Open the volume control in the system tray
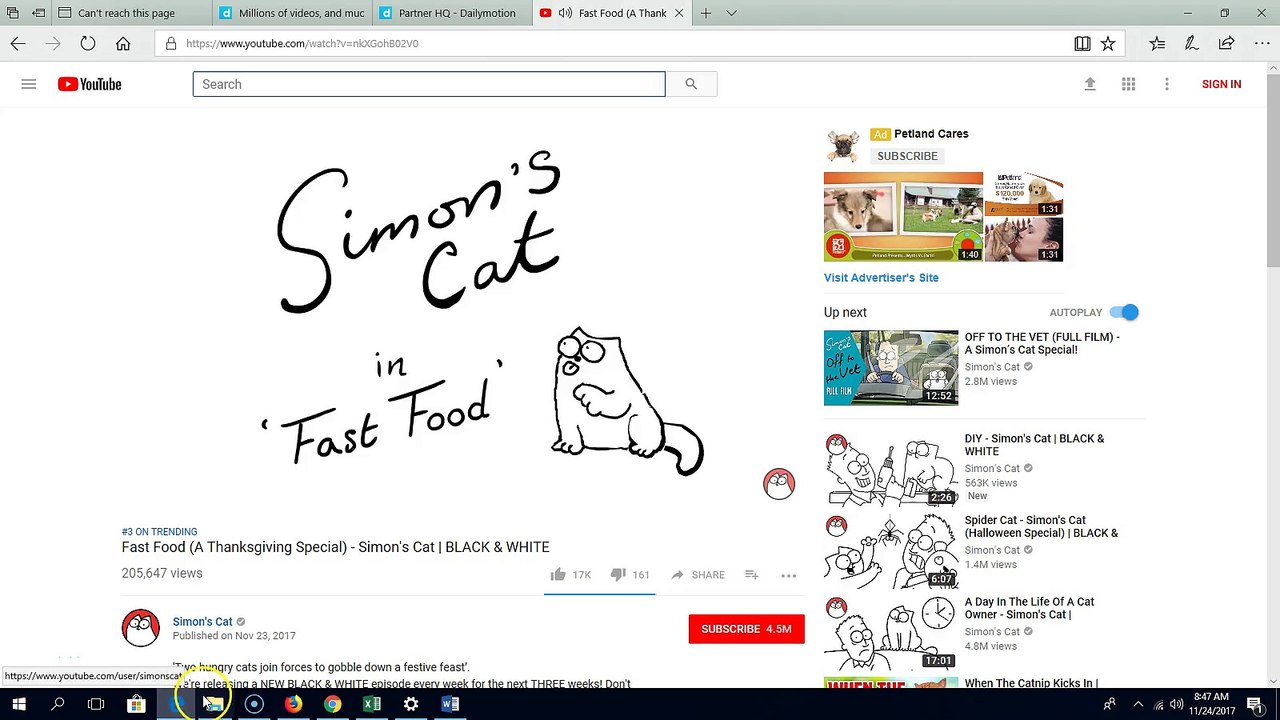This screenshot has height=720, width=1280. (x=1176, y=704)
